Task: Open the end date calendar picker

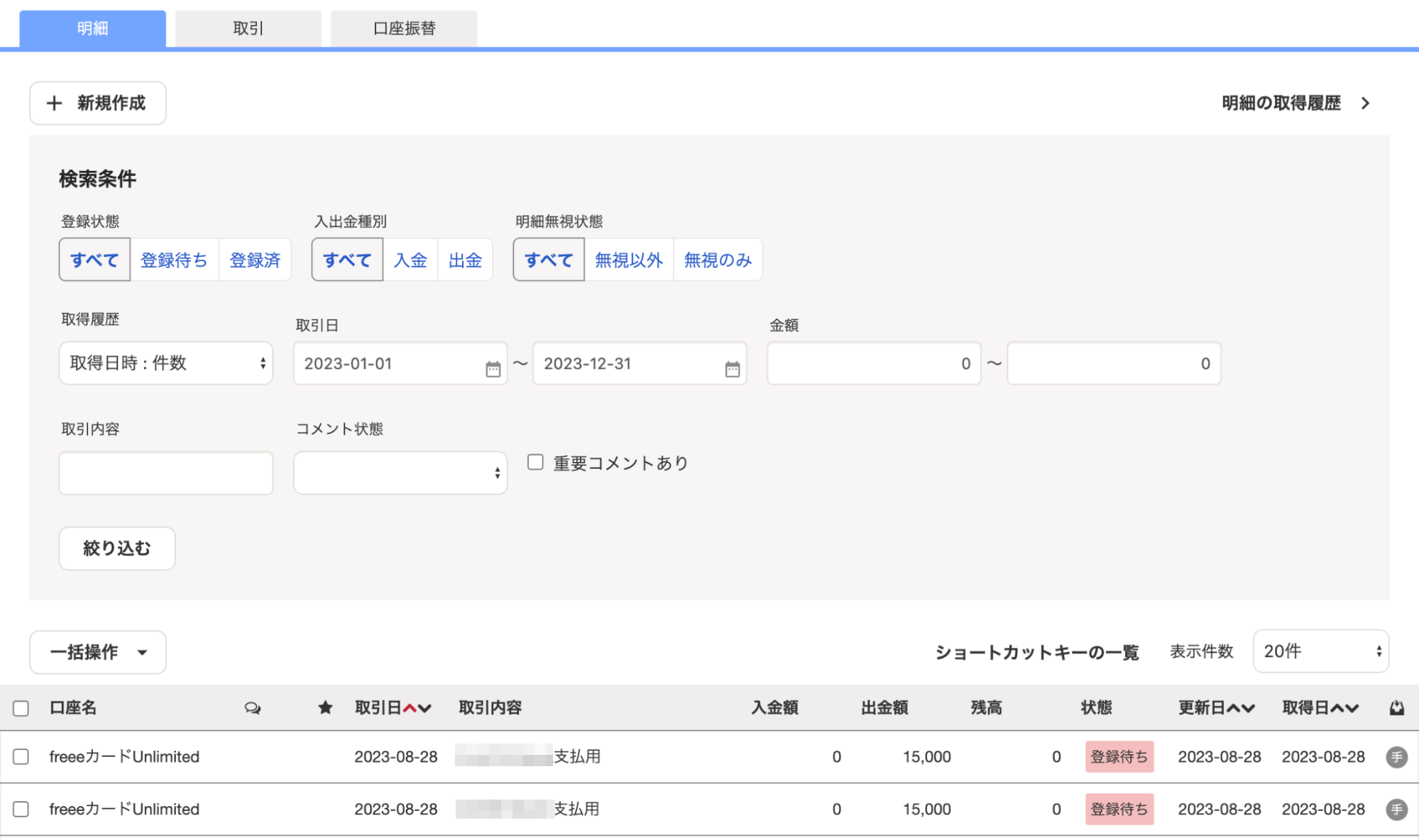Action: [x=733, y=368]
